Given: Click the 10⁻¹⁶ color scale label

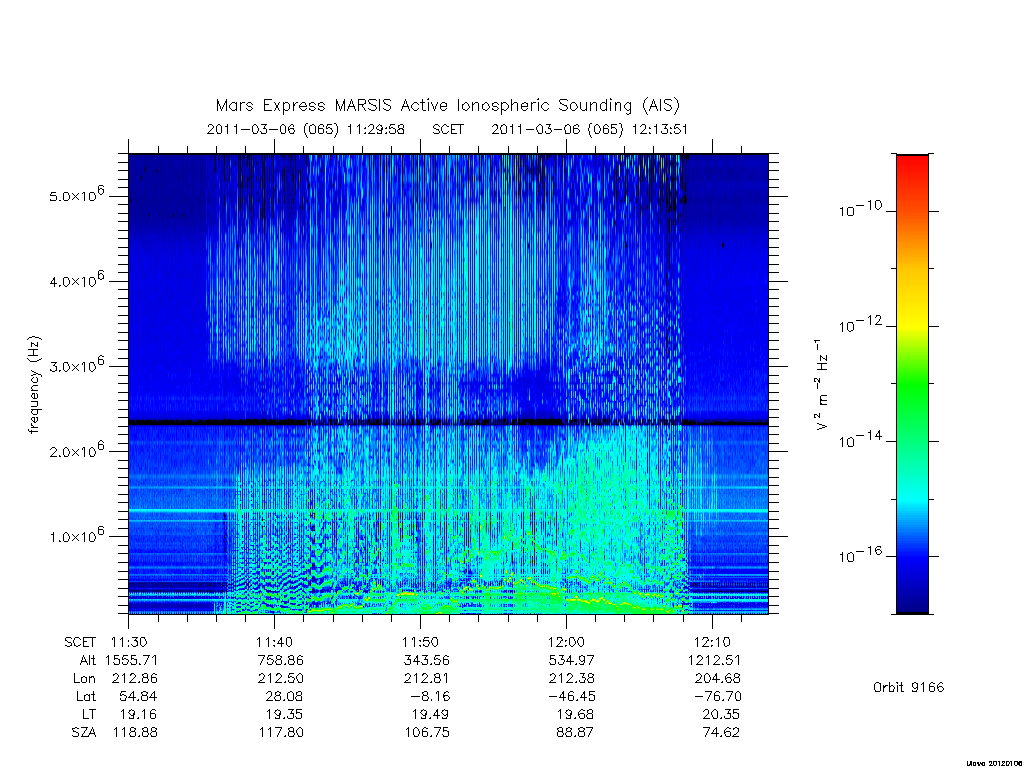Looking at the screenshot, I should [860, 555].
